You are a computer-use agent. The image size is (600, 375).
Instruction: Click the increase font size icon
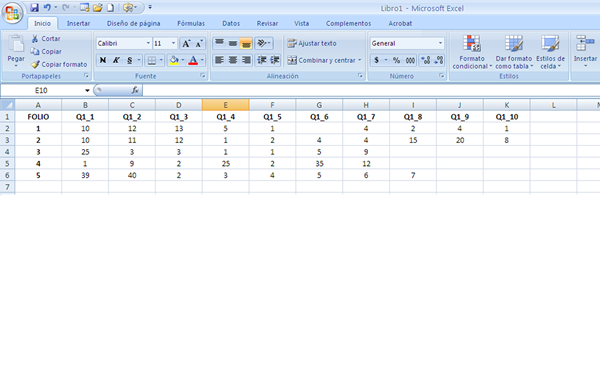tap(186, 44)
